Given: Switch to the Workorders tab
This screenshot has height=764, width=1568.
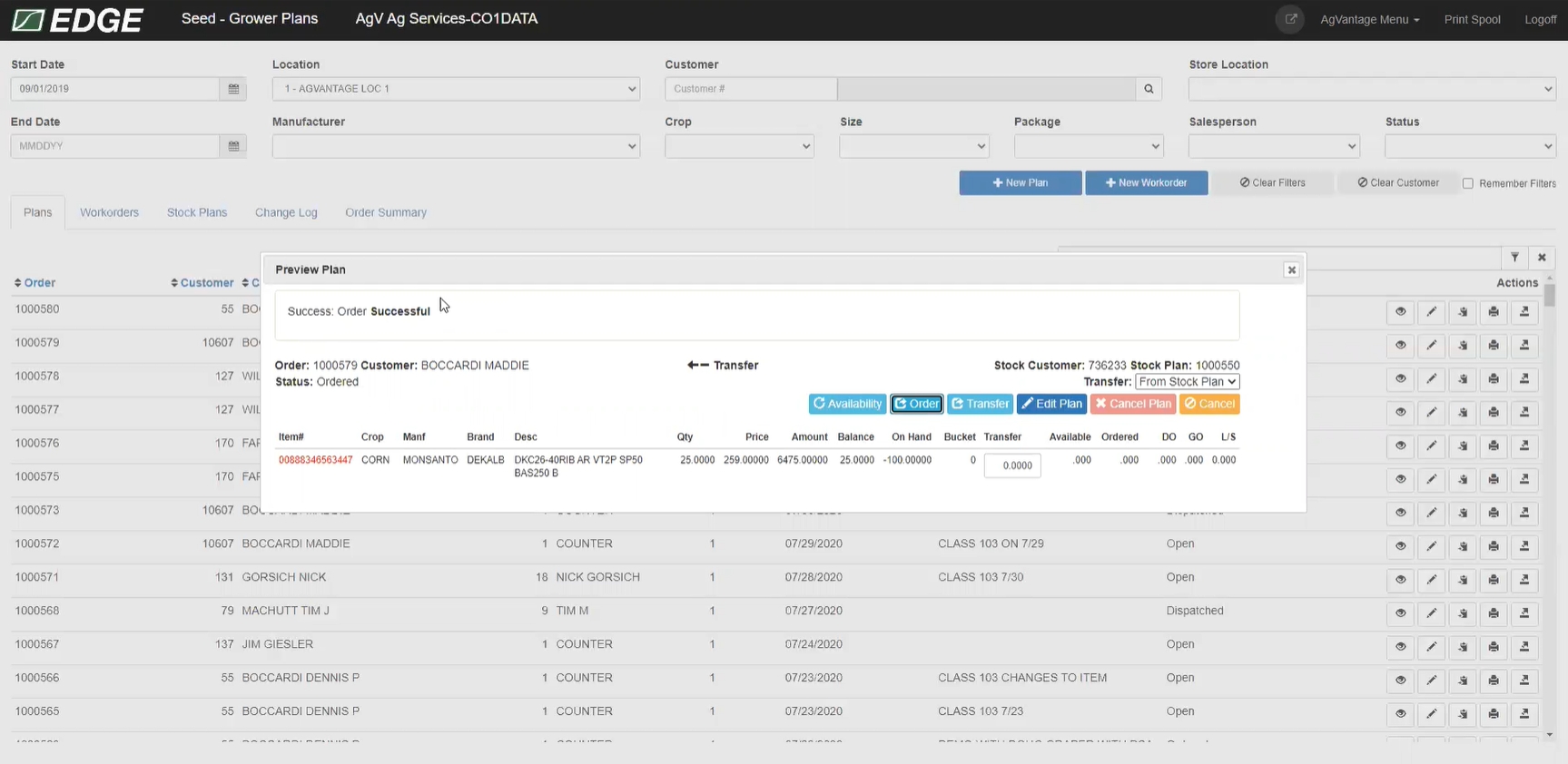Looking at the screenshot, I should [x=109, y=212].
